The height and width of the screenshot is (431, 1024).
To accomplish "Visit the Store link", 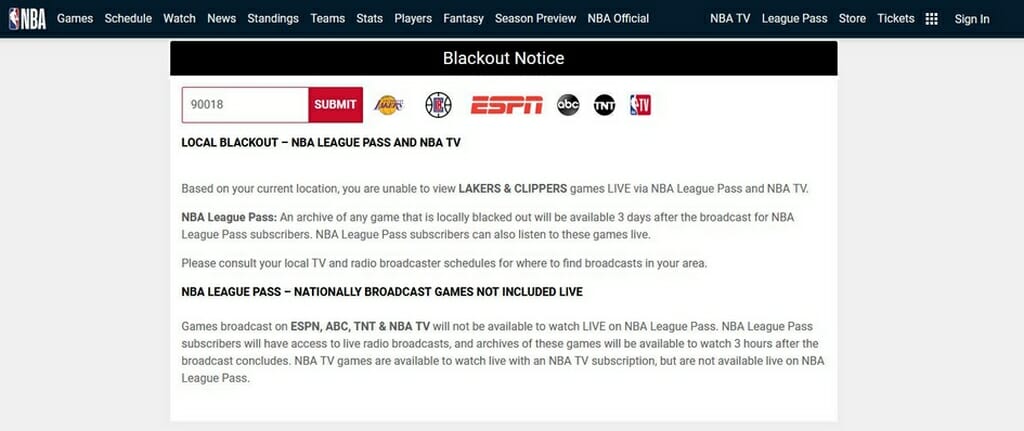I will 852,19.
